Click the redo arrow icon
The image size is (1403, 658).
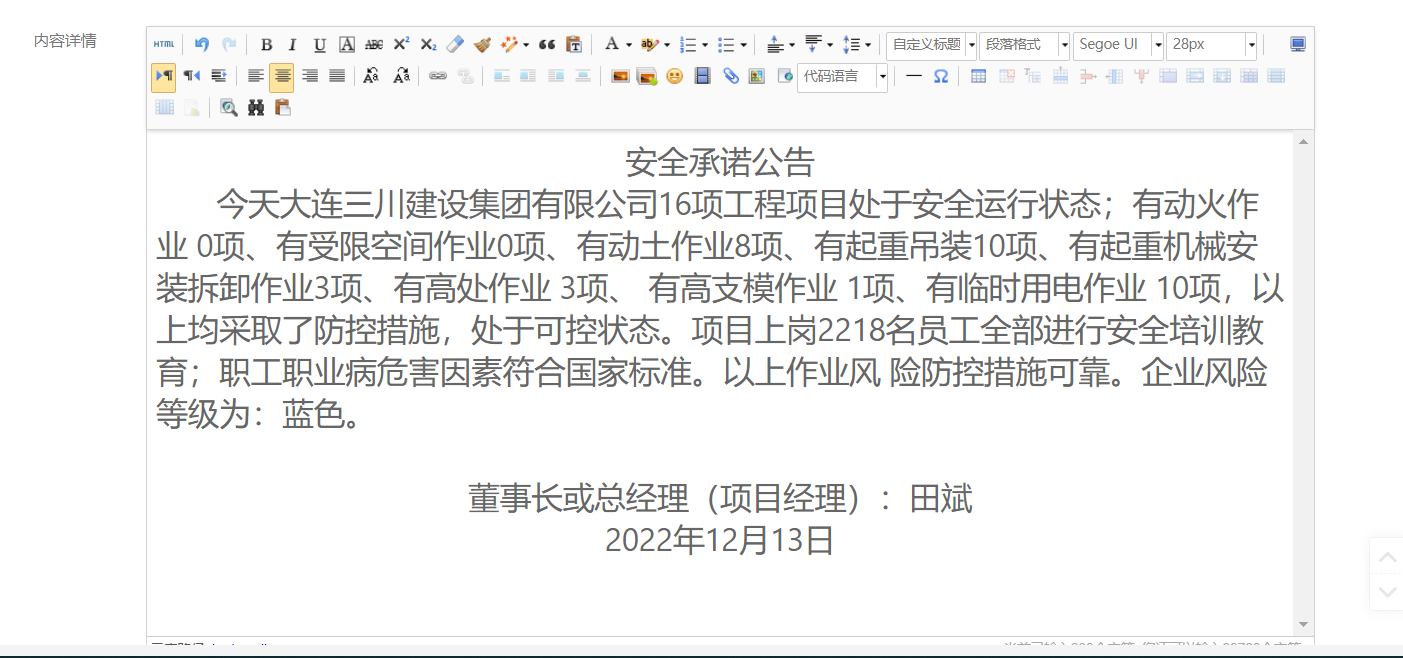[229, 44]
